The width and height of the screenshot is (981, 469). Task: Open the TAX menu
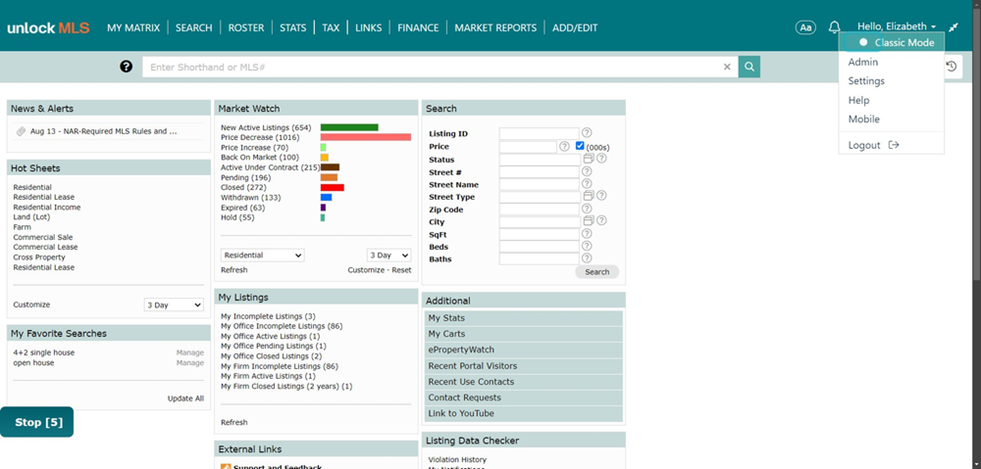coord(331,28)
